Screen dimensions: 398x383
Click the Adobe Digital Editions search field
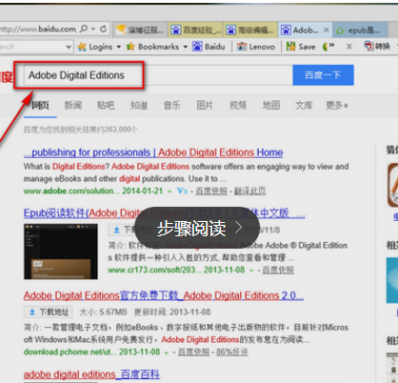pyautogui.click(x=158, y=75)
